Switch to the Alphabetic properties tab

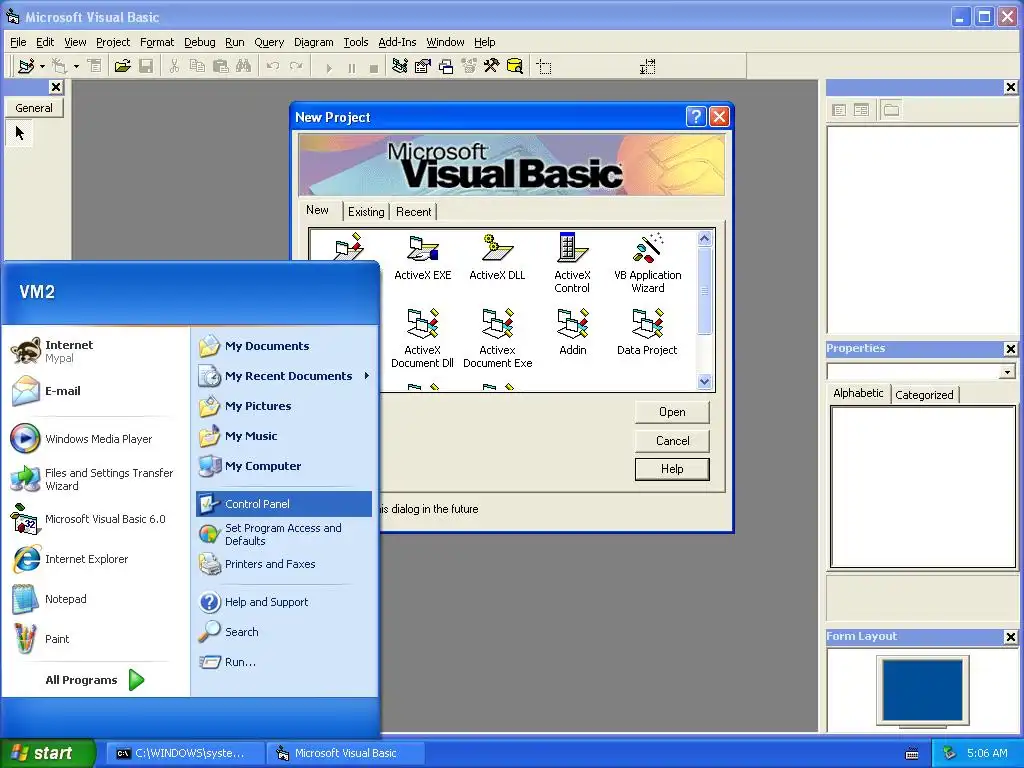[x=858, y=393]
